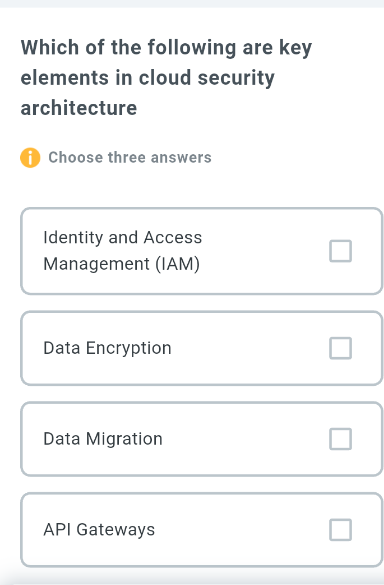This screenshot has height=585, width=384.
Task: Click the 'Choose three answers' hint text
Action: pyautogui.click(x=130, y=157)
